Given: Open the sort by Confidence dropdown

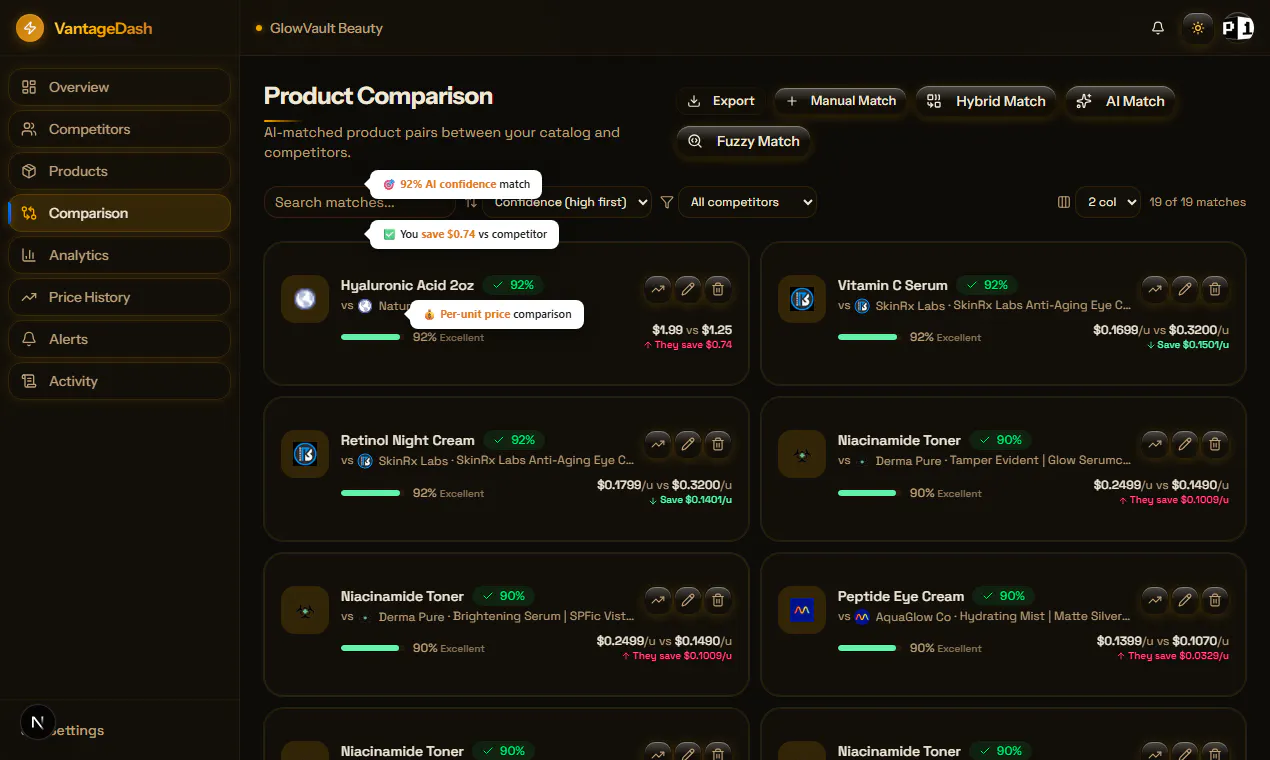Looking at the screenshot, I should point(567,202).
